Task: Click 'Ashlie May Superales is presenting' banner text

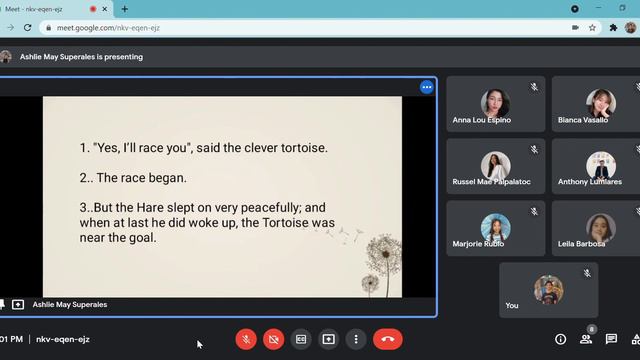Action: (x=81, y=57)
